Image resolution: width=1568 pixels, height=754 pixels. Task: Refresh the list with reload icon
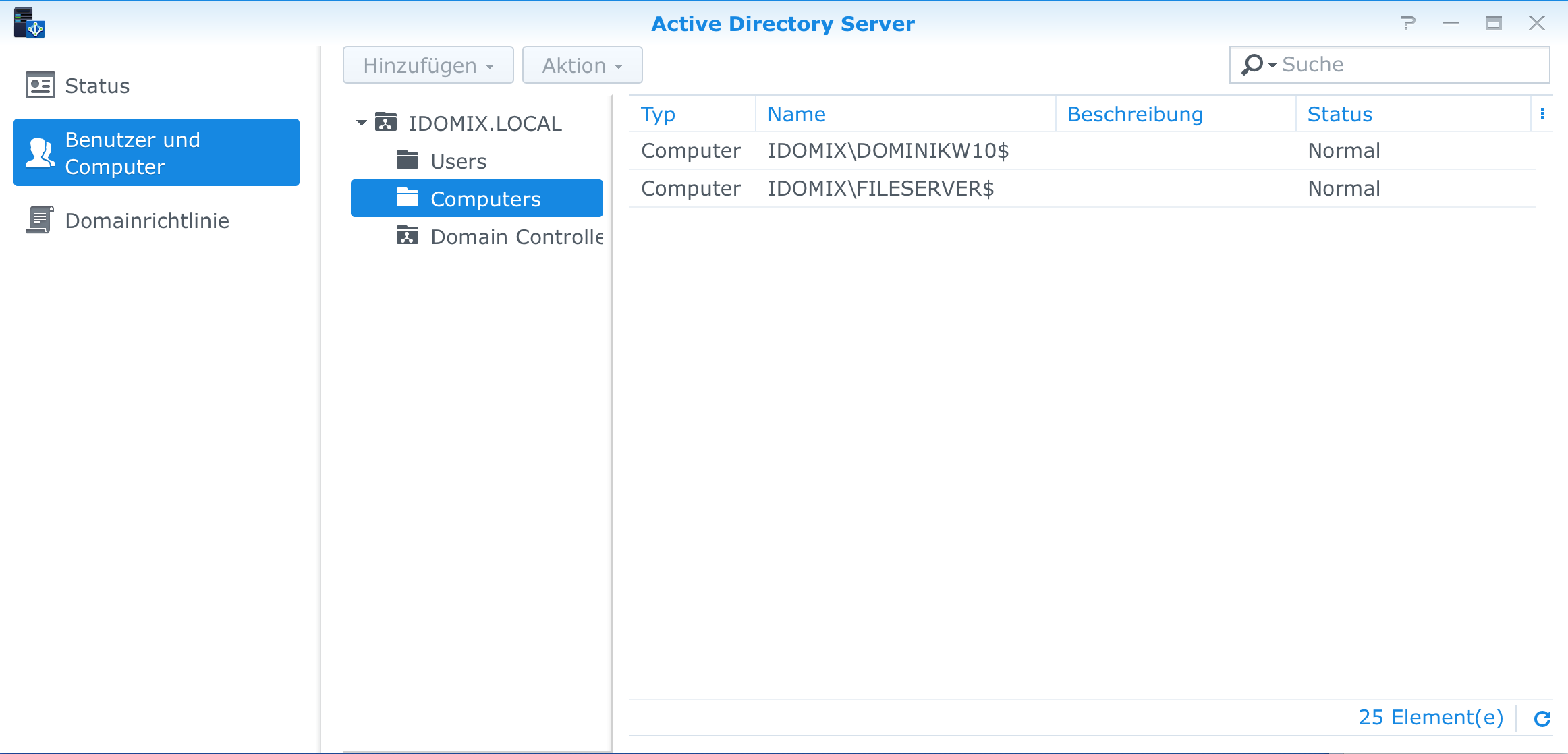[x=1542, y=718]
